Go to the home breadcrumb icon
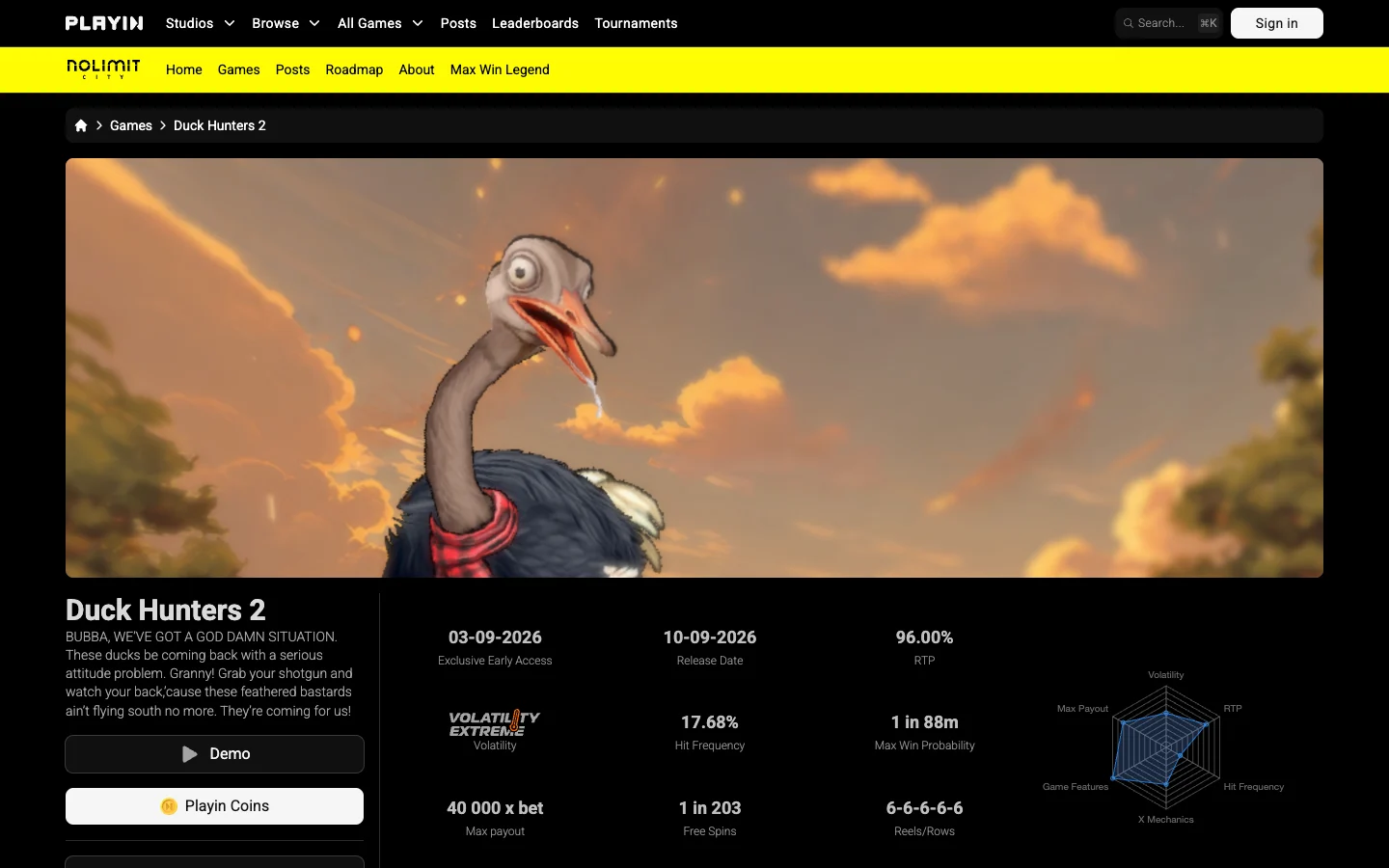The image size is (1389, 868). pos(81,125)
